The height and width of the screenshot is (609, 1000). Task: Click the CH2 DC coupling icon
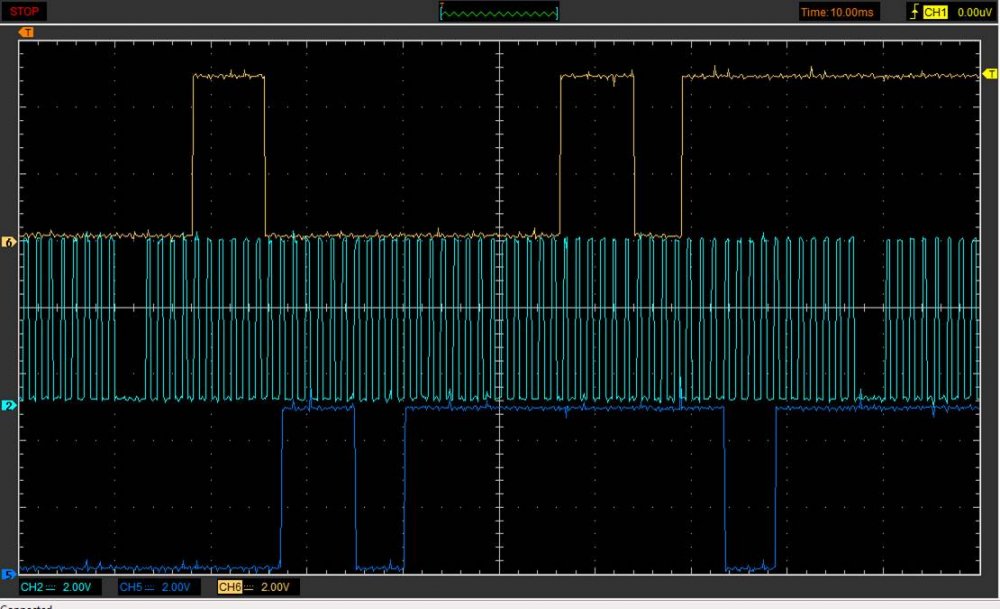pos(50,587)
